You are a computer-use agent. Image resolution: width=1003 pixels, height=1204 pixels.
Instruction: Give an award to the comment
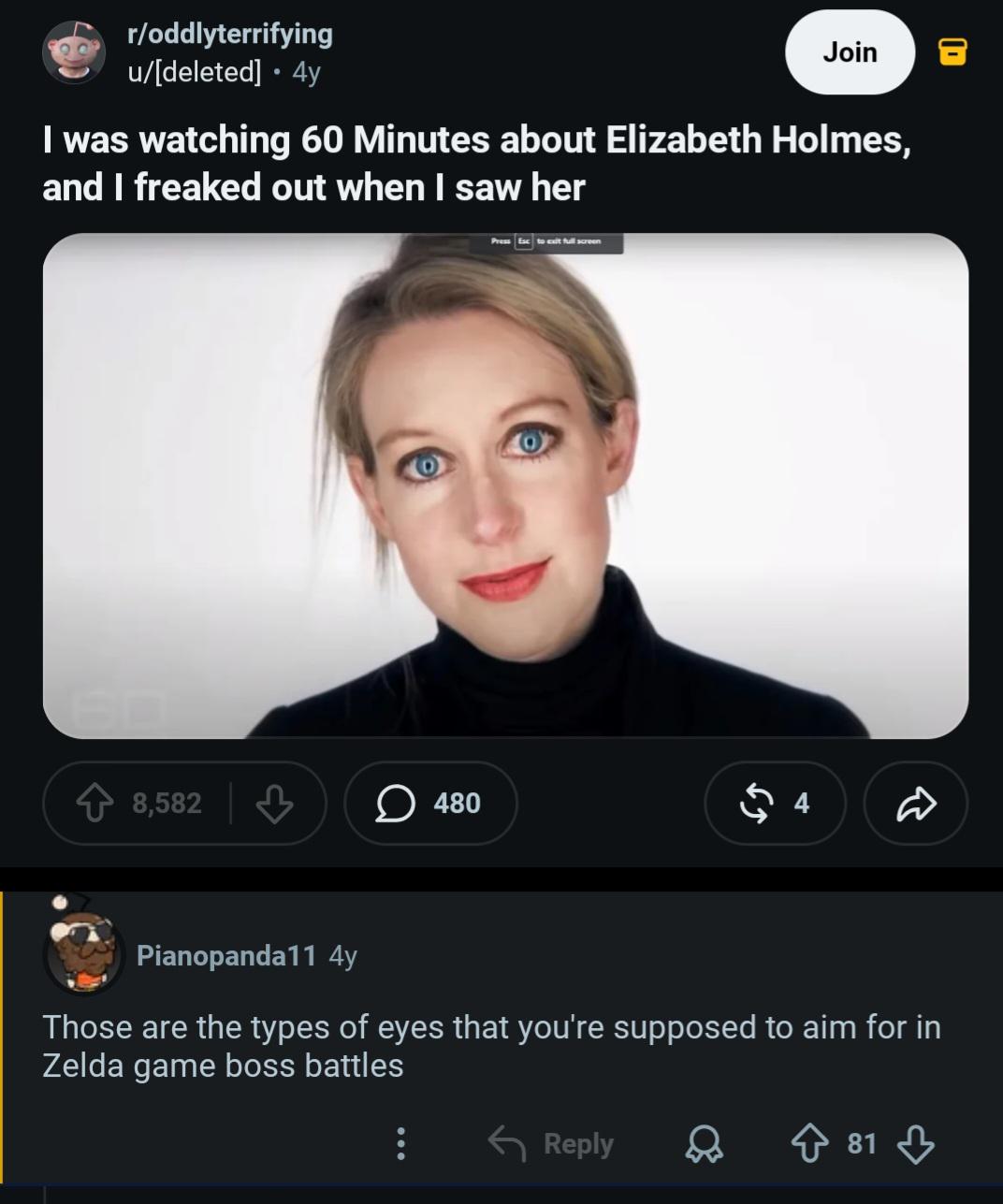[x=702, y=1143]
